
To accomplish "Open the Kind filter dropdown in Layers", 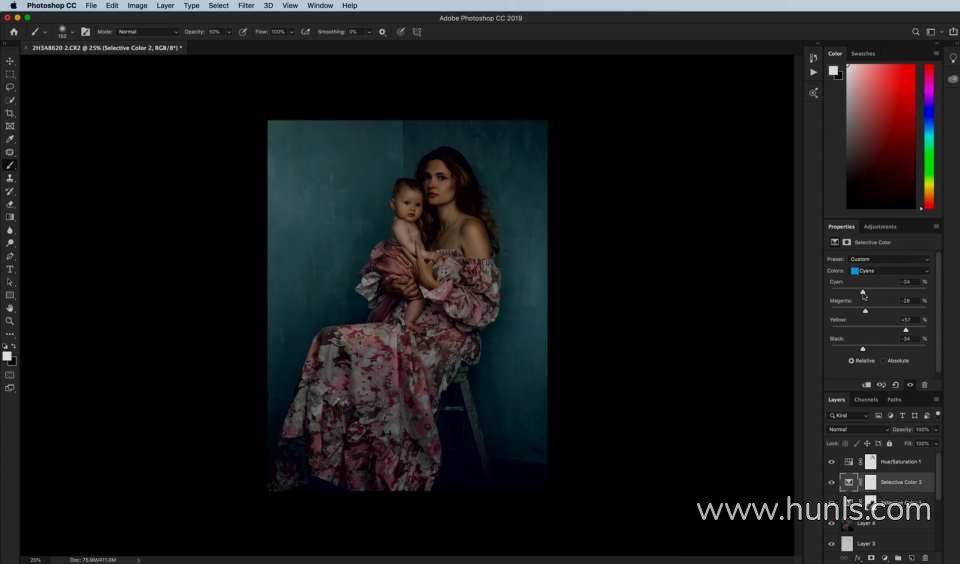I will (x=848, y=415).
